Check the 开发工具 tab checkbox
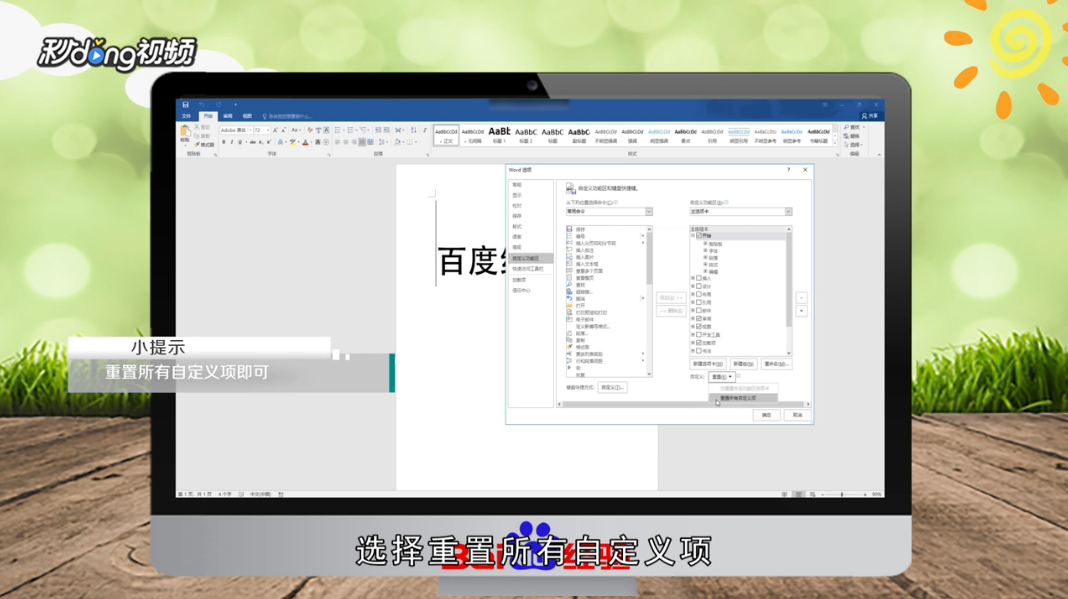The image size is (1068, 599). [699, 335]
